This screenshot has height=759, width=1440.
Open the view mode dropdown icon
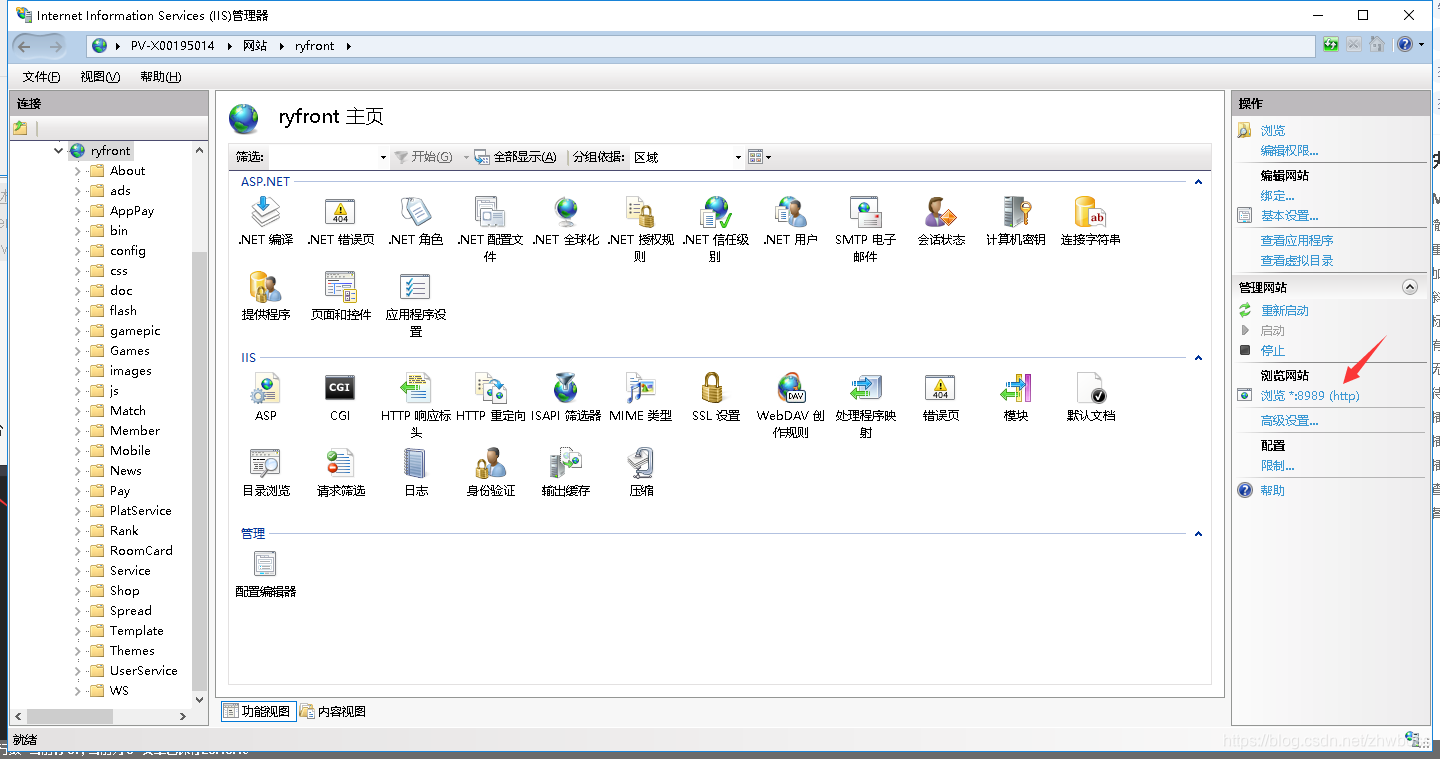pos(759,157)
